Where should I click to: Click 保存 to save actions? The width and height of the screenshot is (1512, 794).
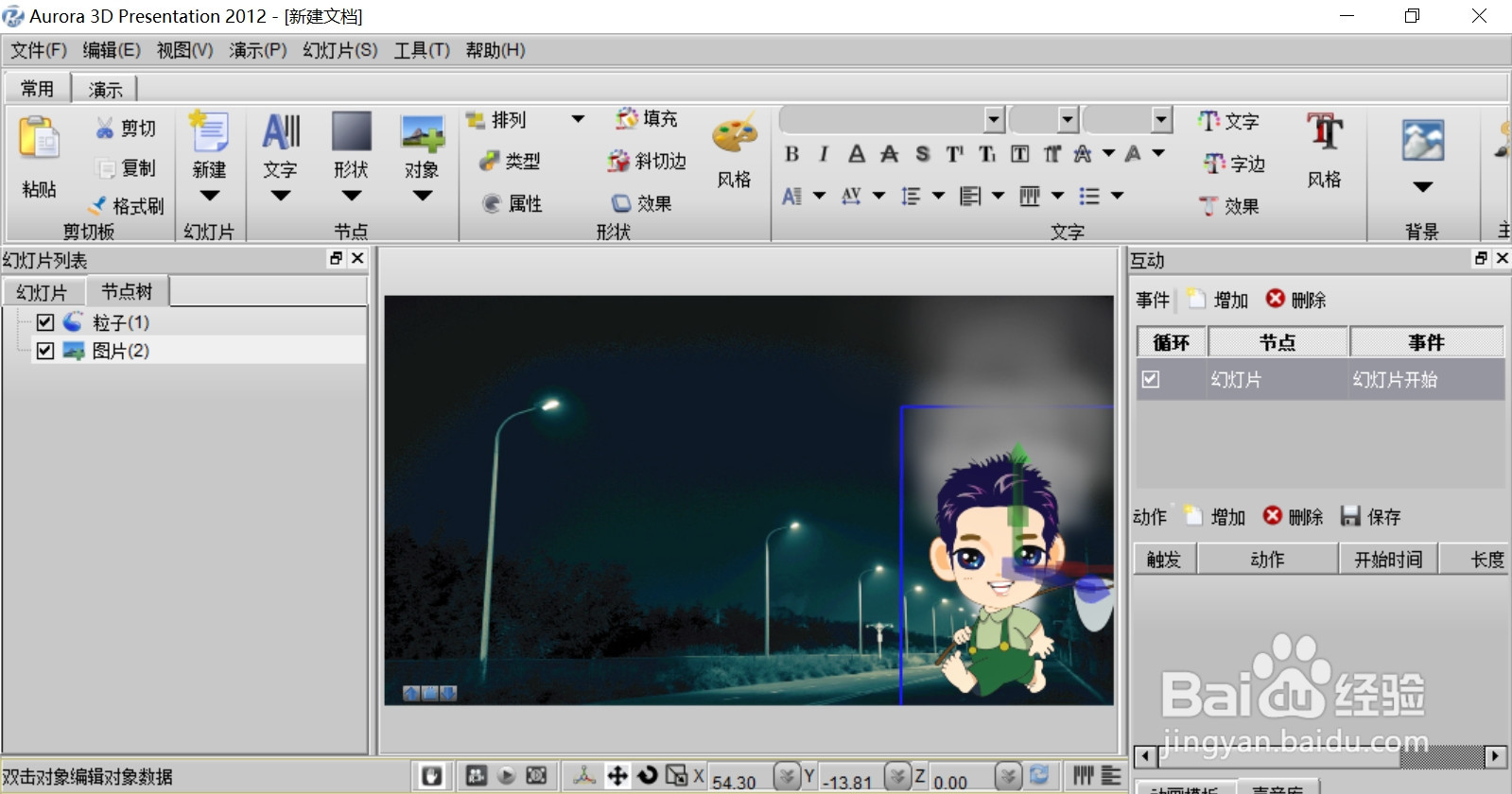coord(1371,516)
